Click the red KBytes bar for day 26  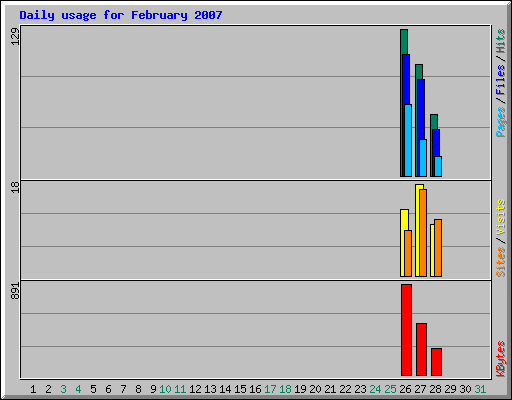(x=406, y=330)
